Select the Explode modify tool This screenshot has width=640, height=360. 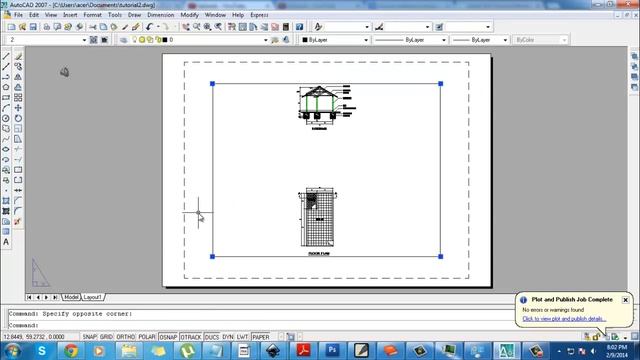click(18, 222)
